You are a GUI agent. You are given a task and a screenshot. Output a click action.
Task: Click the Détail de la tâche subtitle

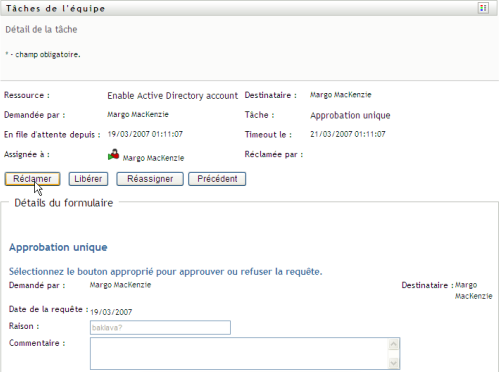coord(41,29)
